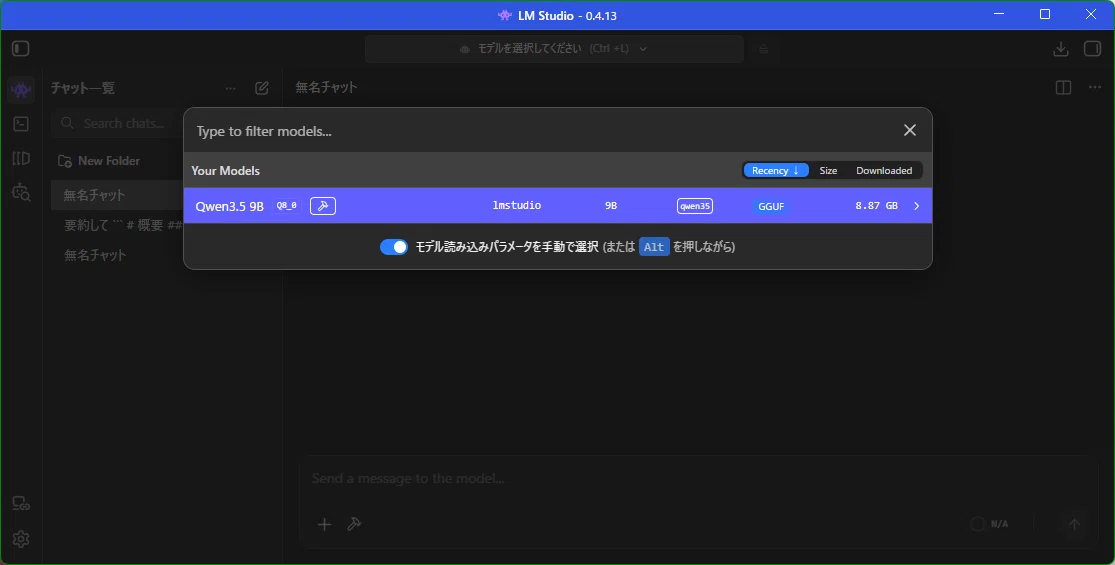Click the Q8_0 quantization badge
The height and width of the screenshot is (565, 1115).
(287, 205)
